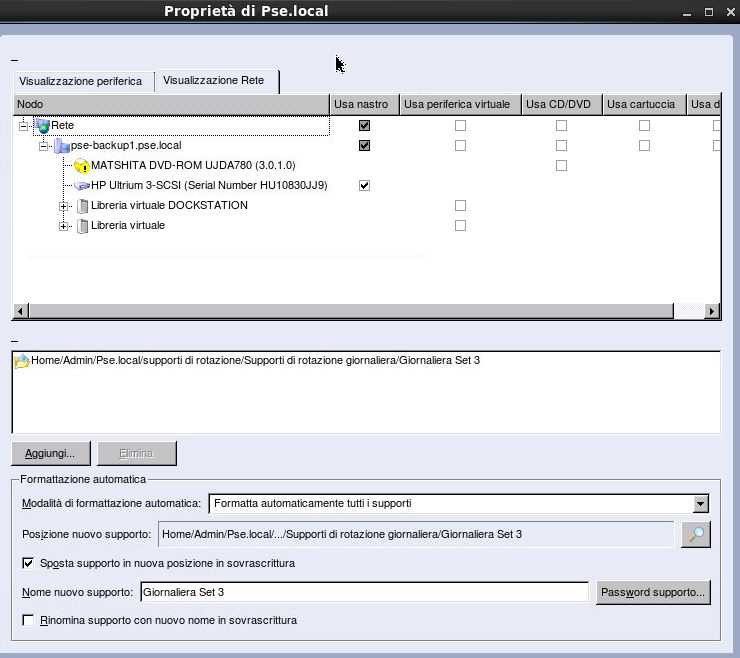This screenshot has width=740, height=658.
Task: Expand the Libreria virtuale DOCKSTATION node
Action: [x=65, y=206]
